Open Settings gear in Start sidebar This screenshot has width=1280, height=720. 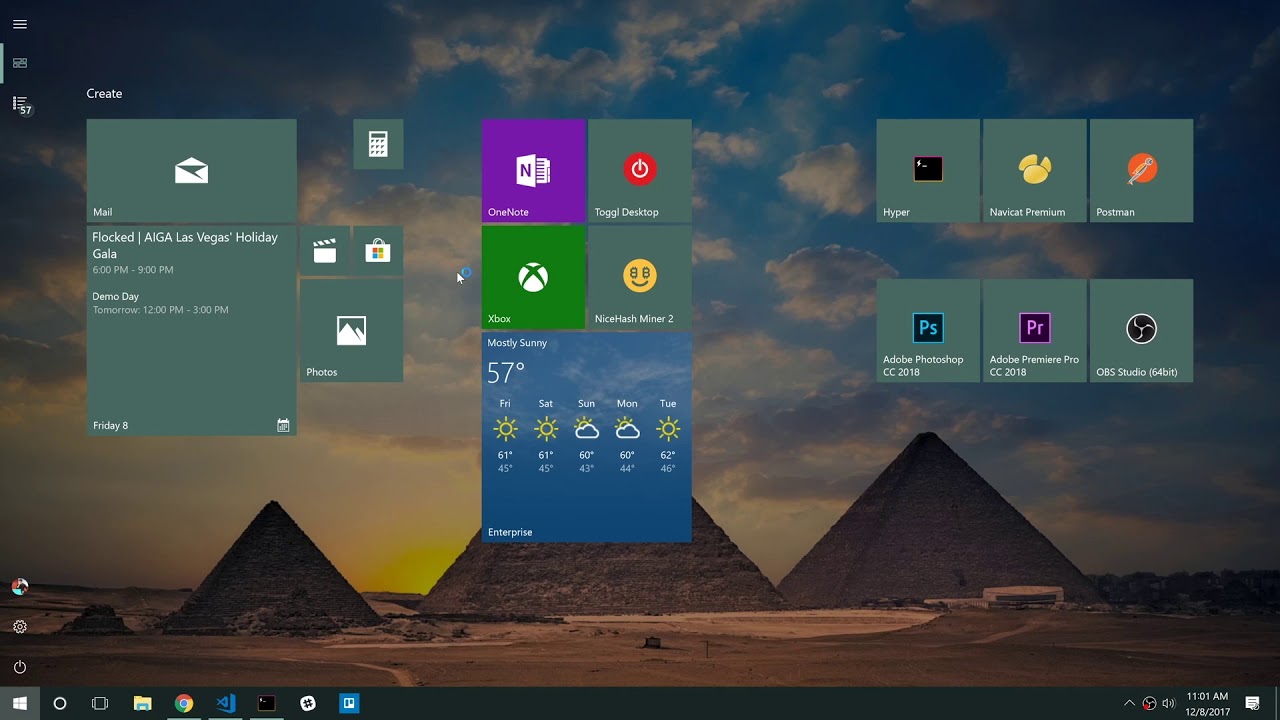tap(20, 627)
